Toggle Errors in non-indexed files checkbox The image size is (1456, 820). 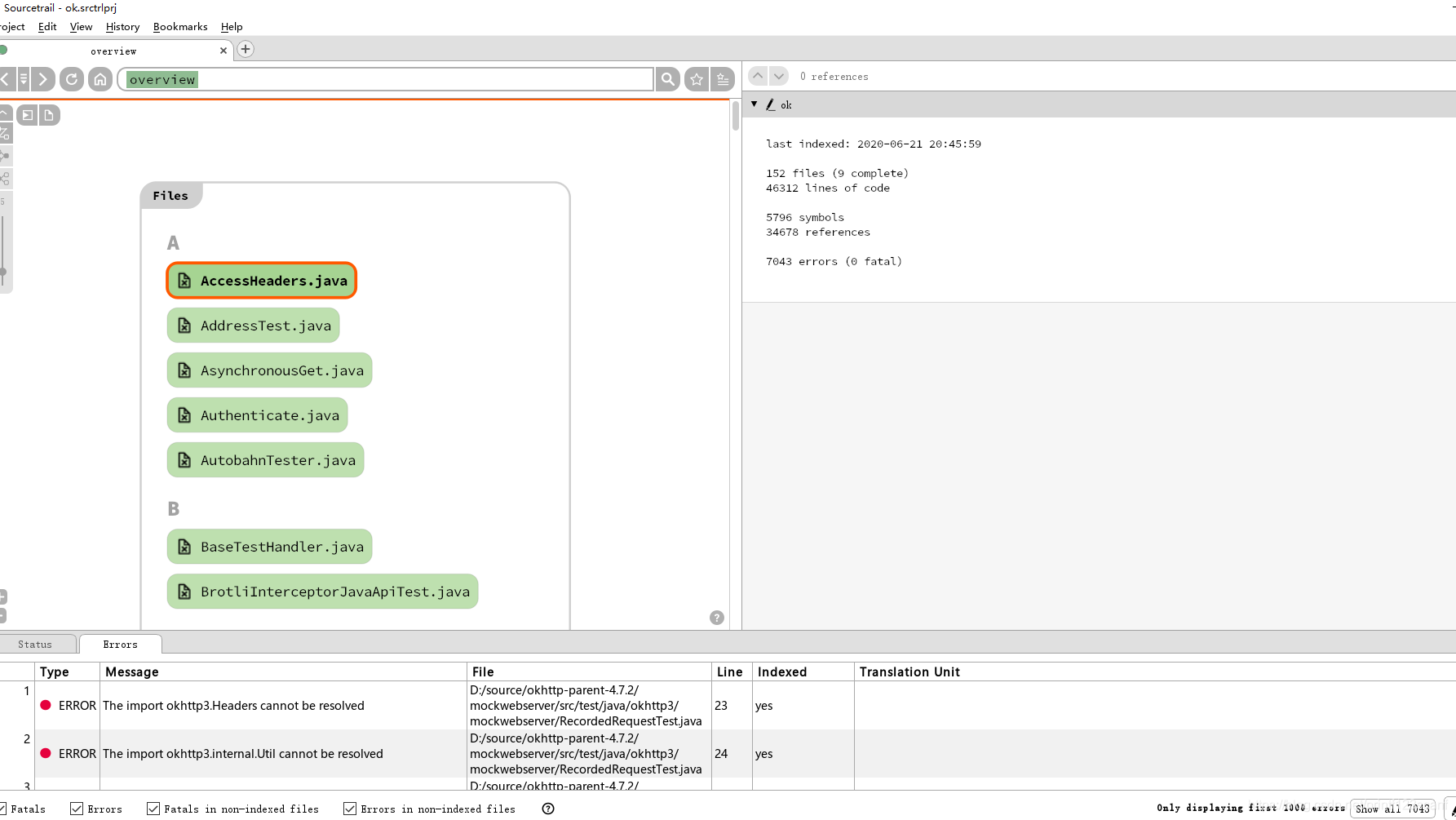coord(350,809)
